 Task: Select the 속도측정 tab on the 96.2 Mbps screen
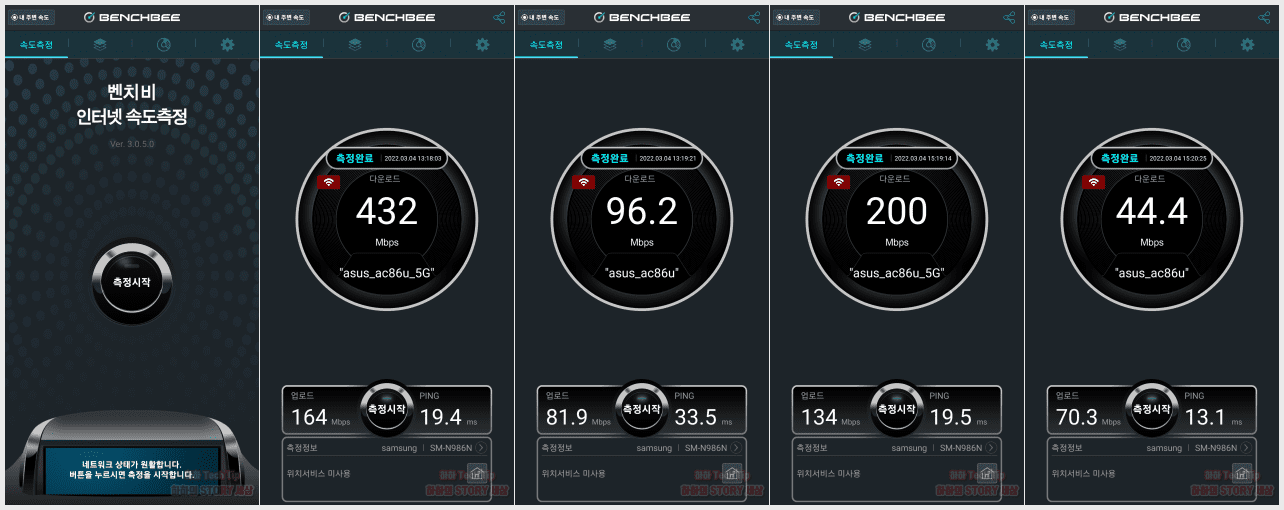coord(547,45)
